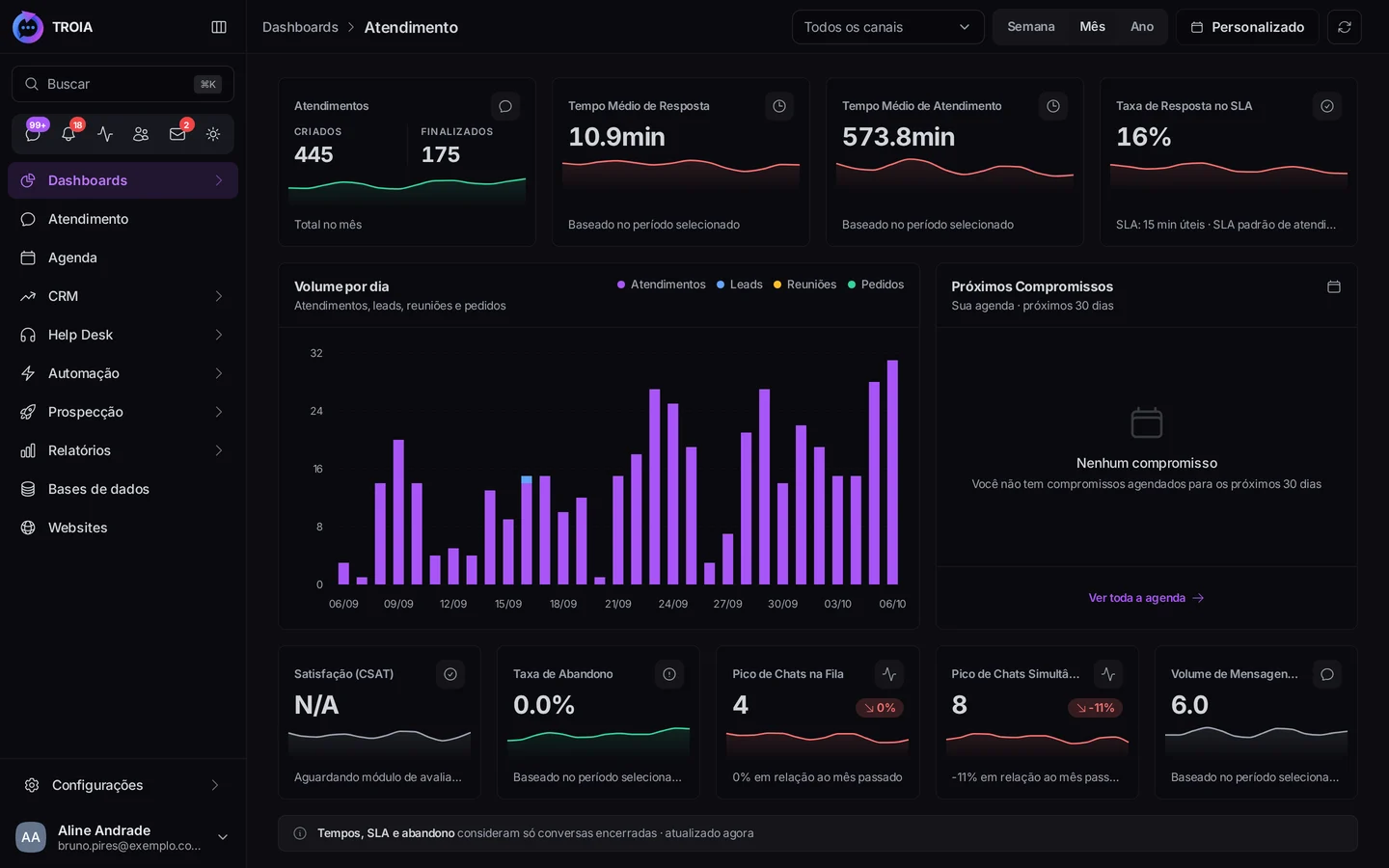The image size is (1389, 868).
Task: Click check icon on Taxa de Resposta no SLA
Action: click(1327, 106)
